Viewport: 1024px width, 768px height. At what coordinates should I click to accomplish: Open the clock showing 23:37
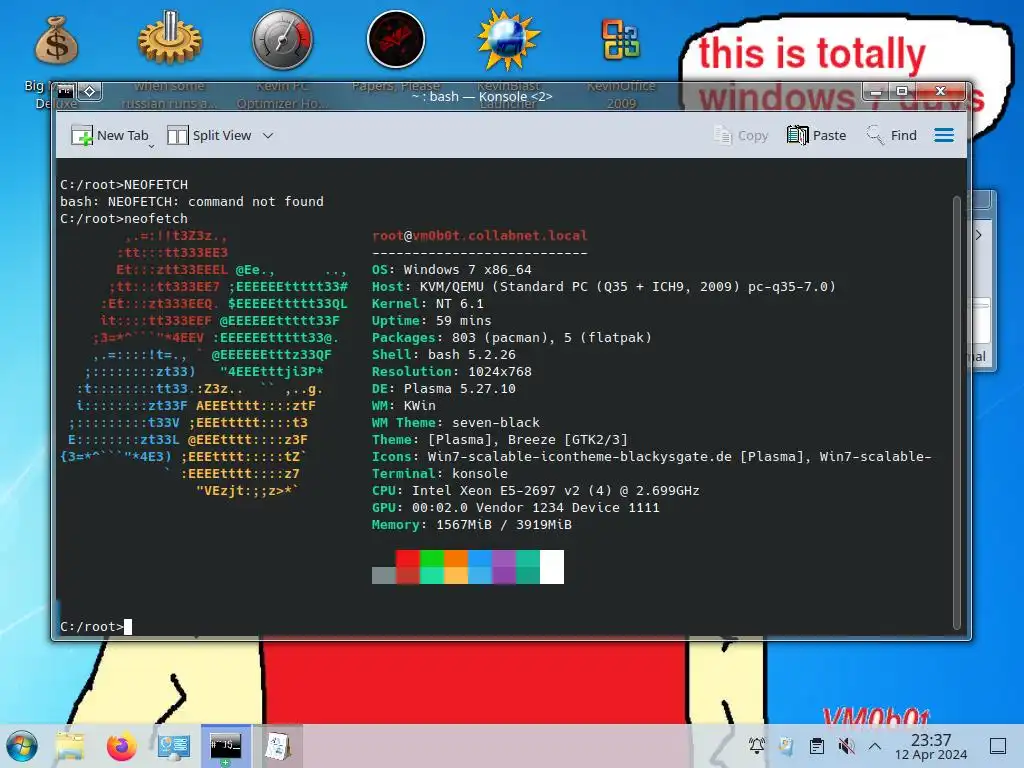point(931,746)
